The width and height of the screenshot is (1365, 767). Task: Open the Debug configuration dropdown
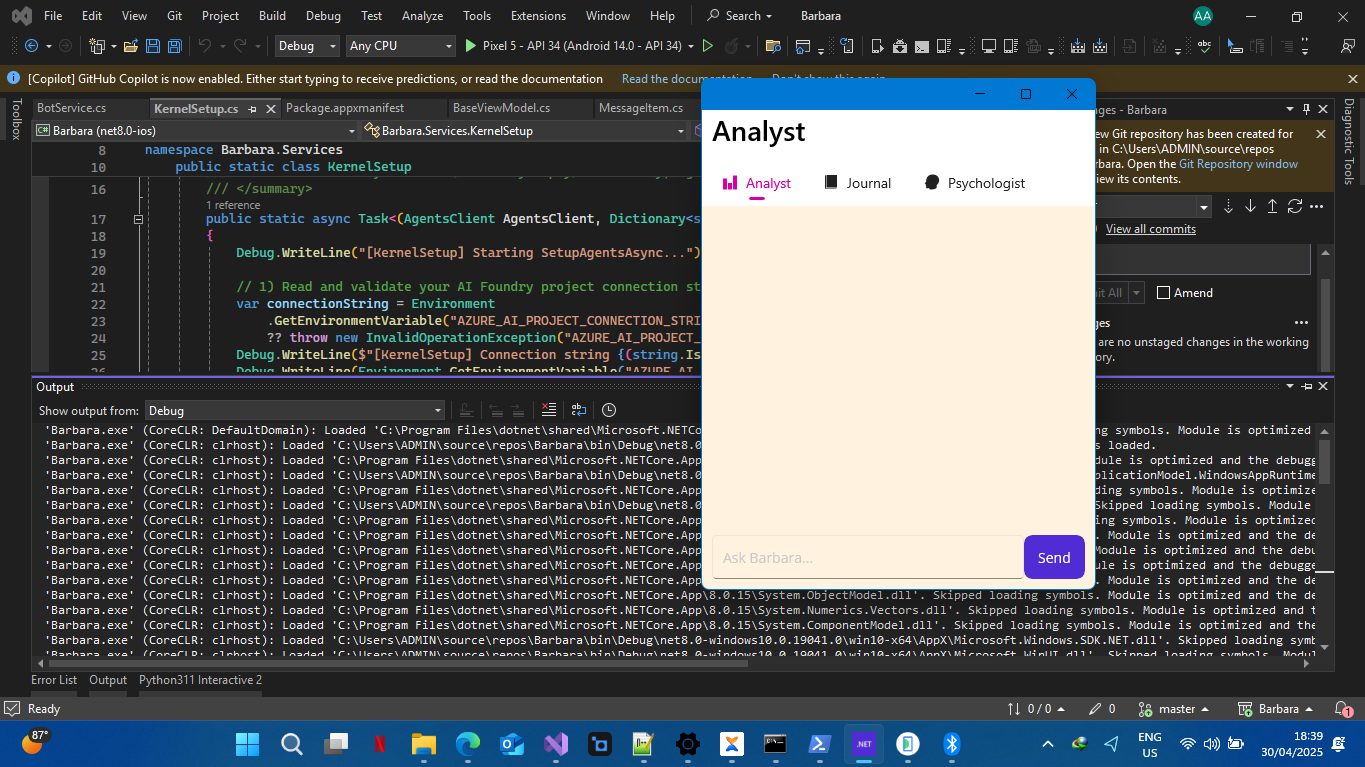coord(309,46)
